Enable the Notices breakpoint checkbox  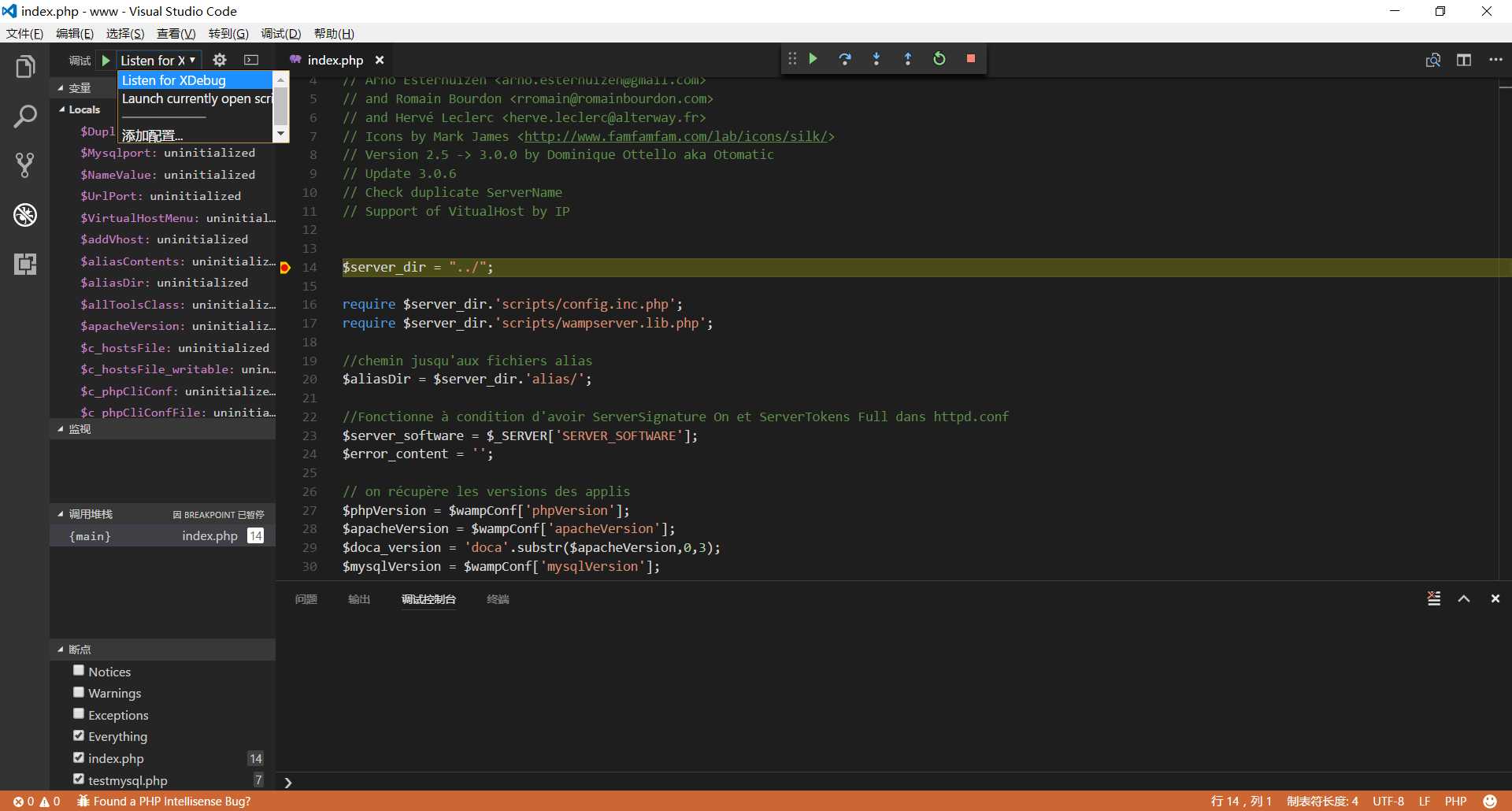pos(79,671)
